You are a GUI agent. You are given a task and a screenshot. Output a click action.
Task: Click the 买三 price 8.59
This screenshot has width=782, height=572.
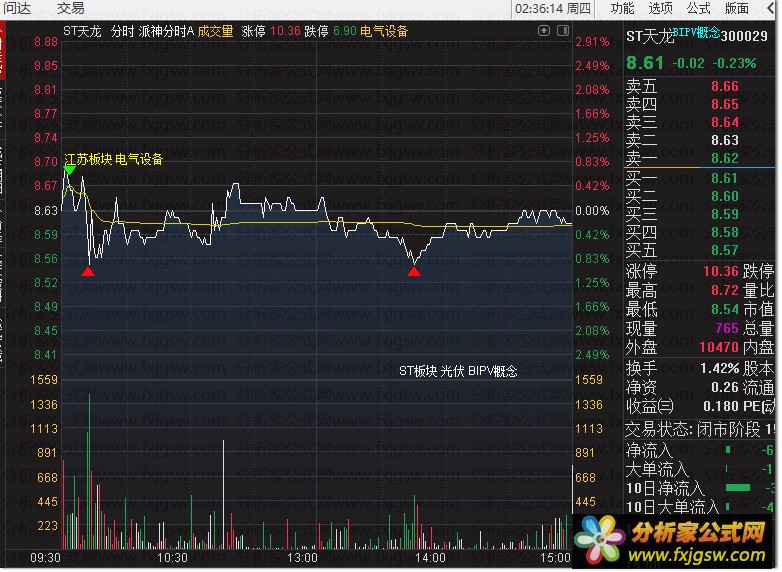tap(725, 214)
